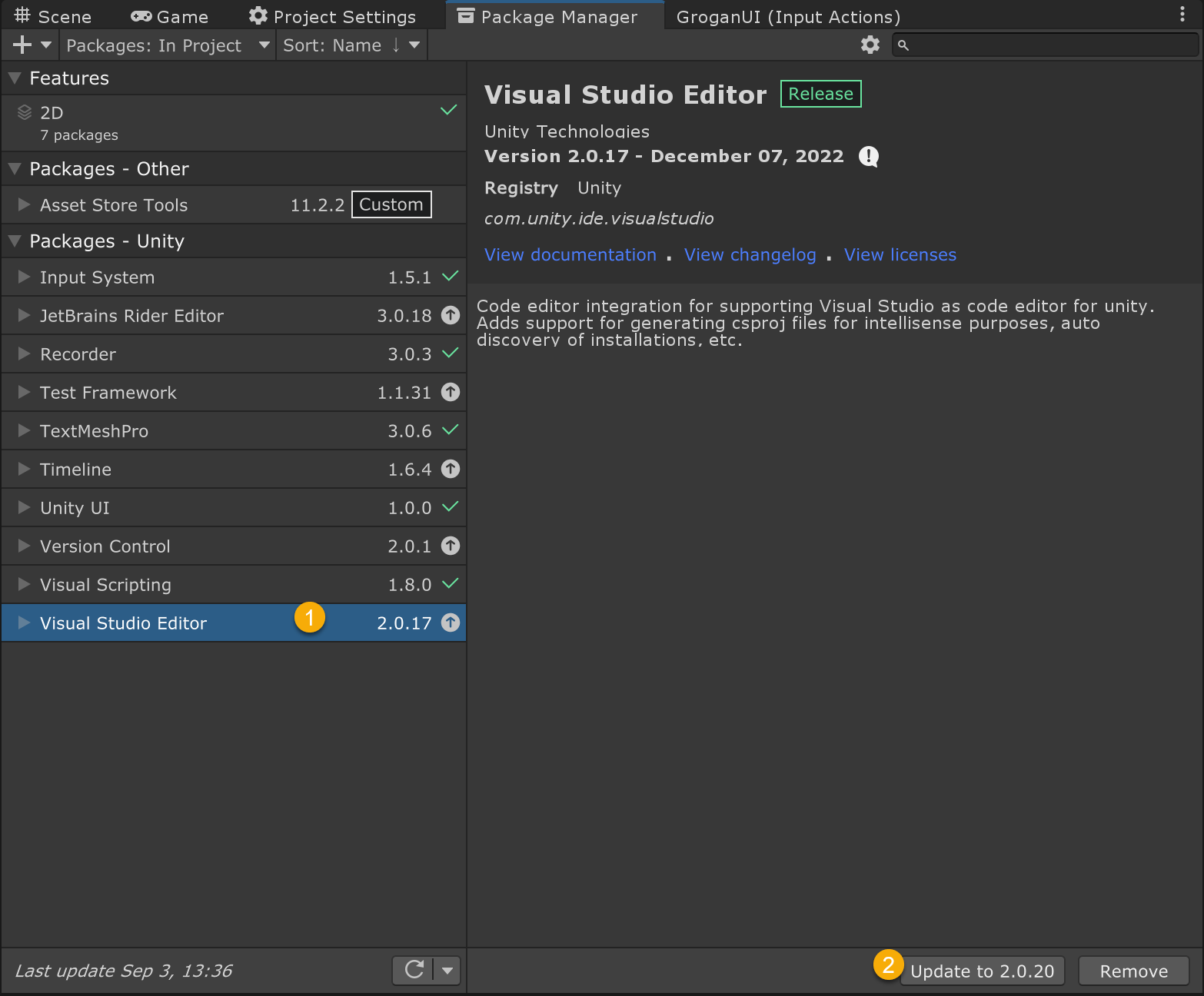Click the update arrow on JetBrains Rider Editor
1204x996 pixels.
(x=451, y=315)
